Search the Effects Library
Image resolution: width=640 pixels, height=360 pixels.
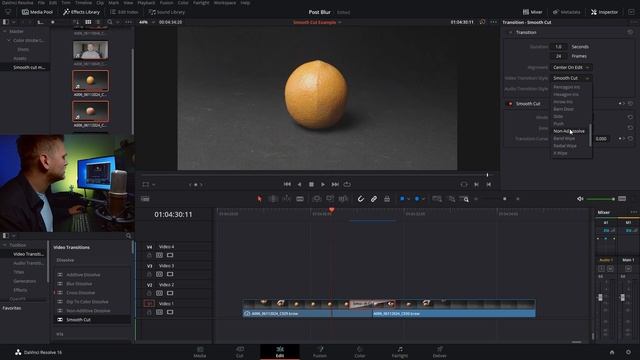tap(129, 236)
